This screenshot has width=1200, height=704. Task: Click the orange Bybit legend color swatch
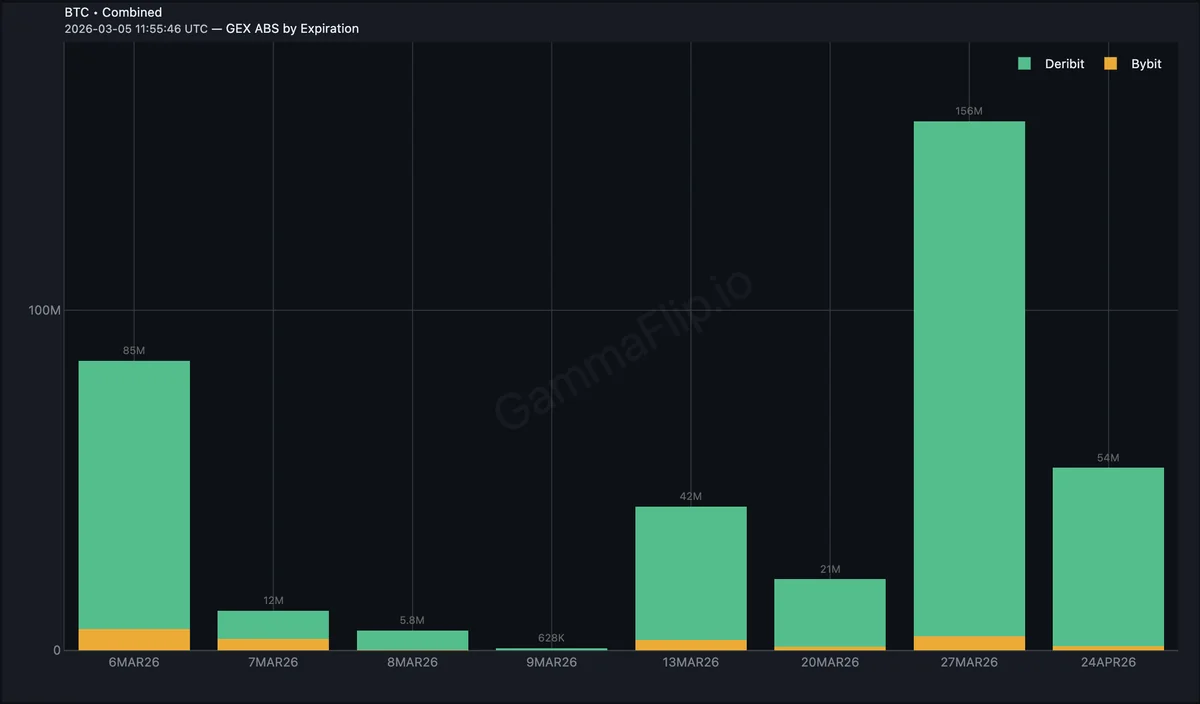tap(1110, 64)
